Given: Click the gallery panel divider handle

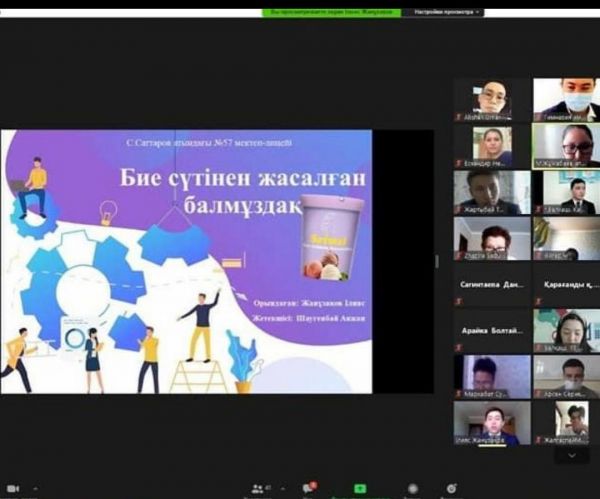Looking at the screenshot, I should point(436,261).
